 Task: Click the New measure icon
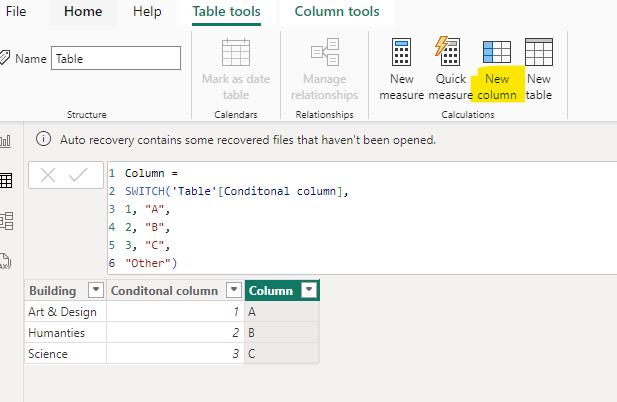coord(401,52)
